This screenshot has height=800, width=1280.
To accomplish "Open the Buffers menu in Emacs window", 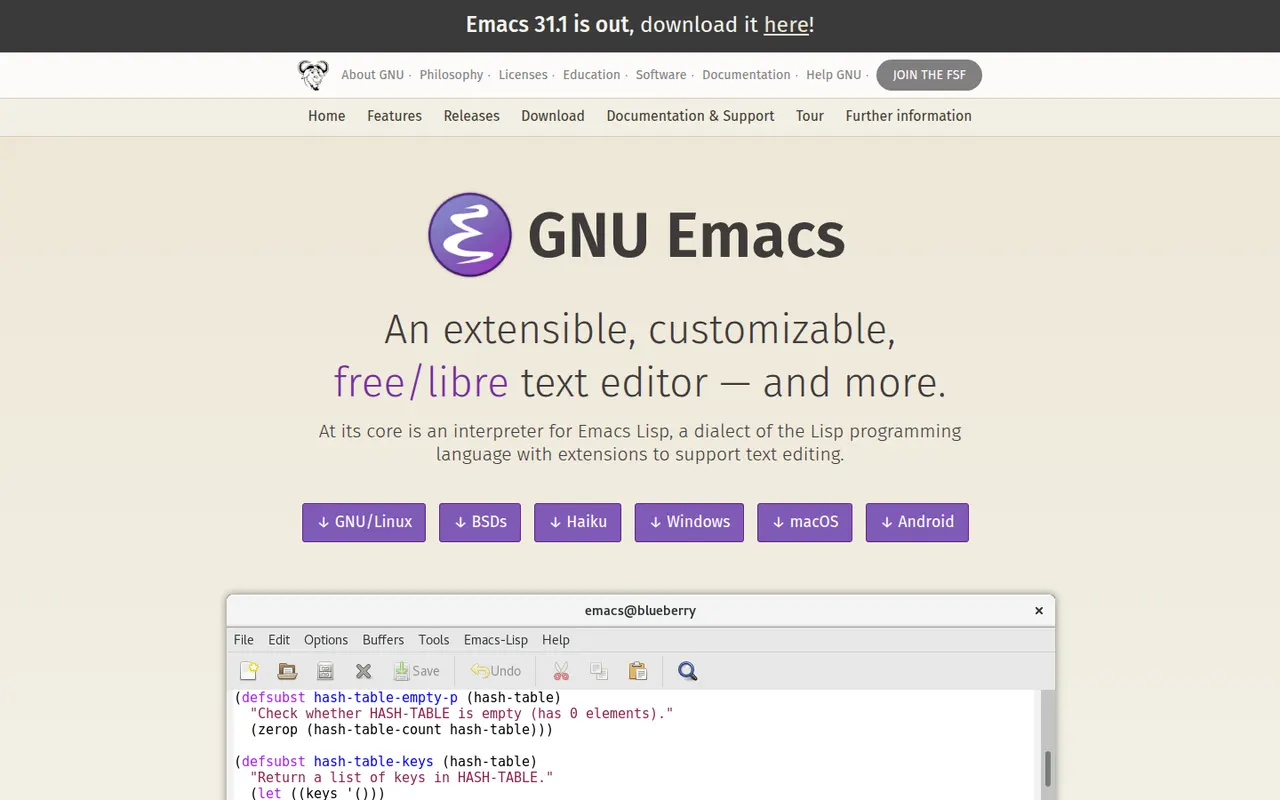I will pyautogui.click(x=383, y=640).
